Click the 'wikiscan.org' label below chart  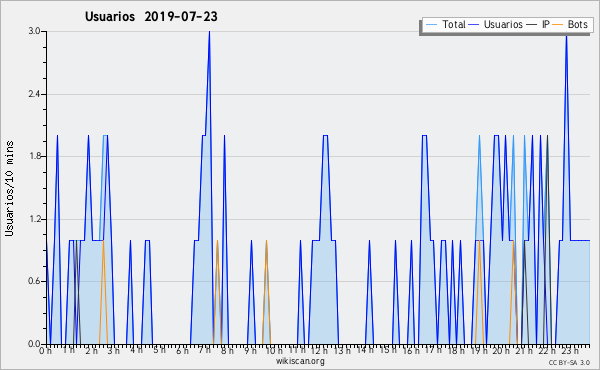coord(300,361)
